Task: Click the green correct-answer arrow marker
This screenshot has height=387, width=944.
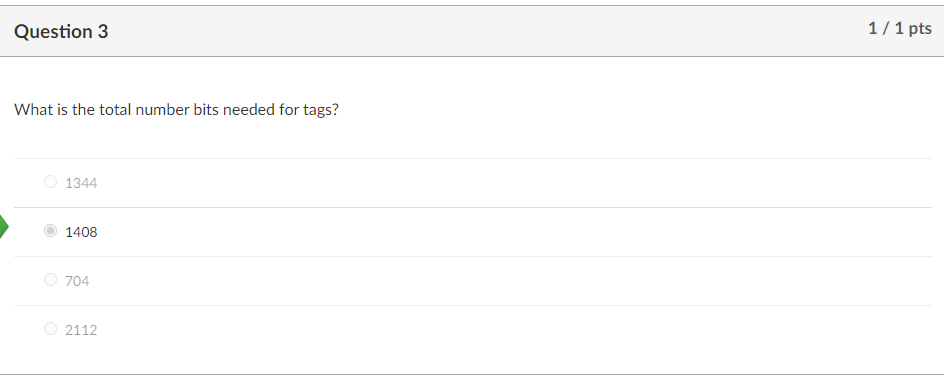Action: click(4, 227)
